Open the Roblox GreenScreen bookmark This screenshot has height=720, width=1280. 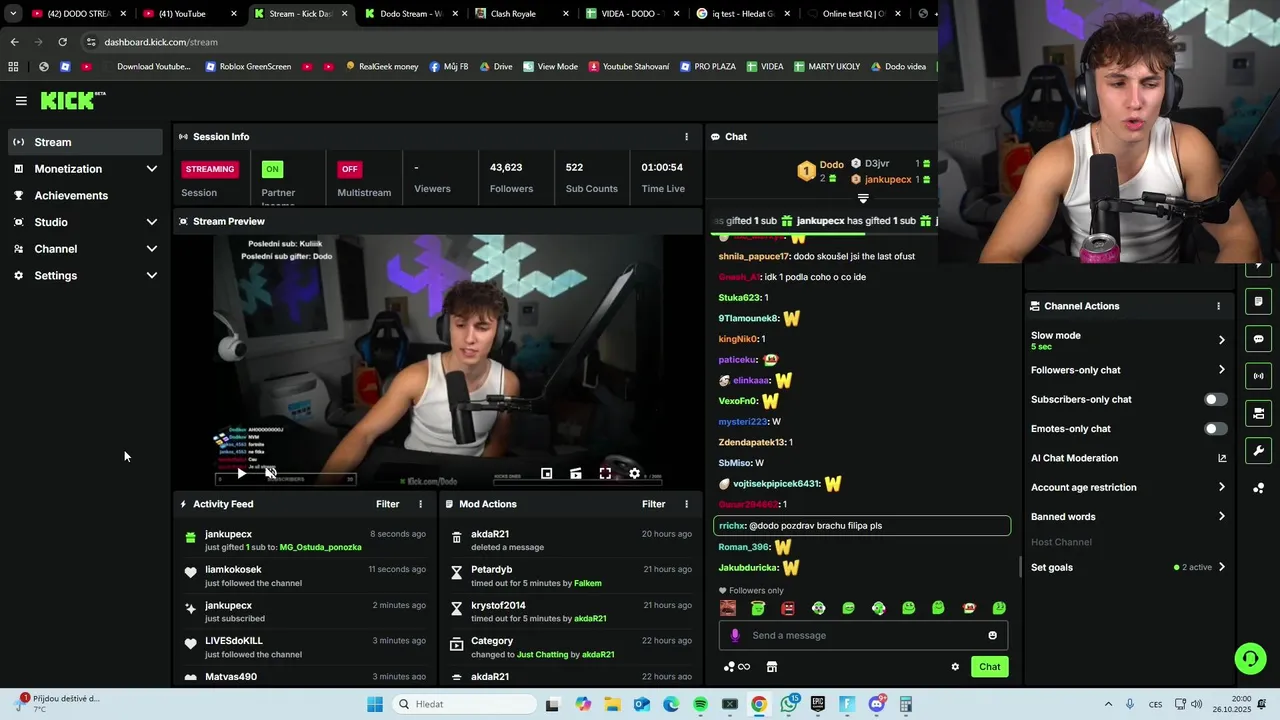point(248,67)
